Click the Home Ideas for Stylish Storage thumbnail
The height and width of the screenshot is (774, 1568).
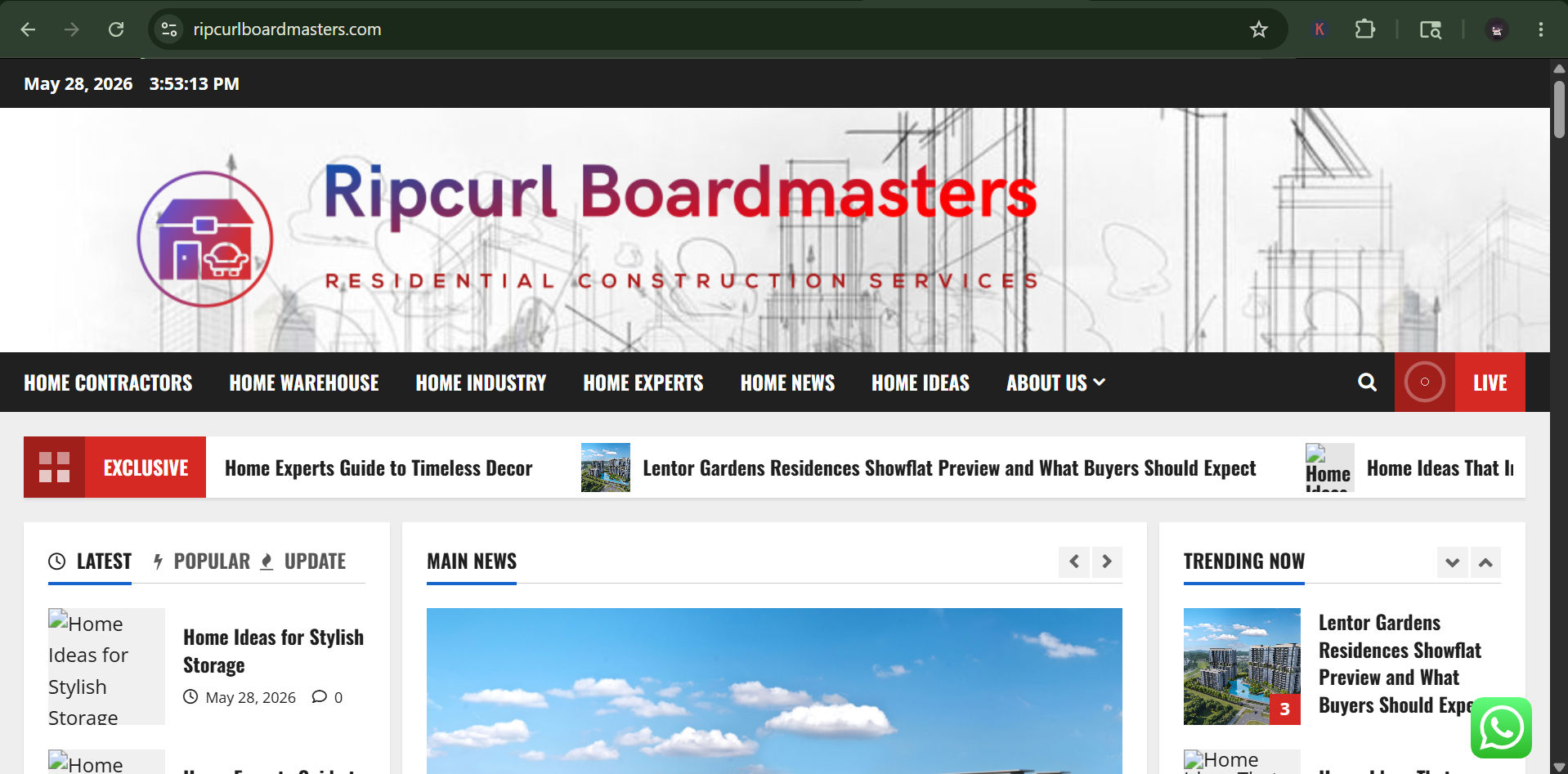coord(106,666)
